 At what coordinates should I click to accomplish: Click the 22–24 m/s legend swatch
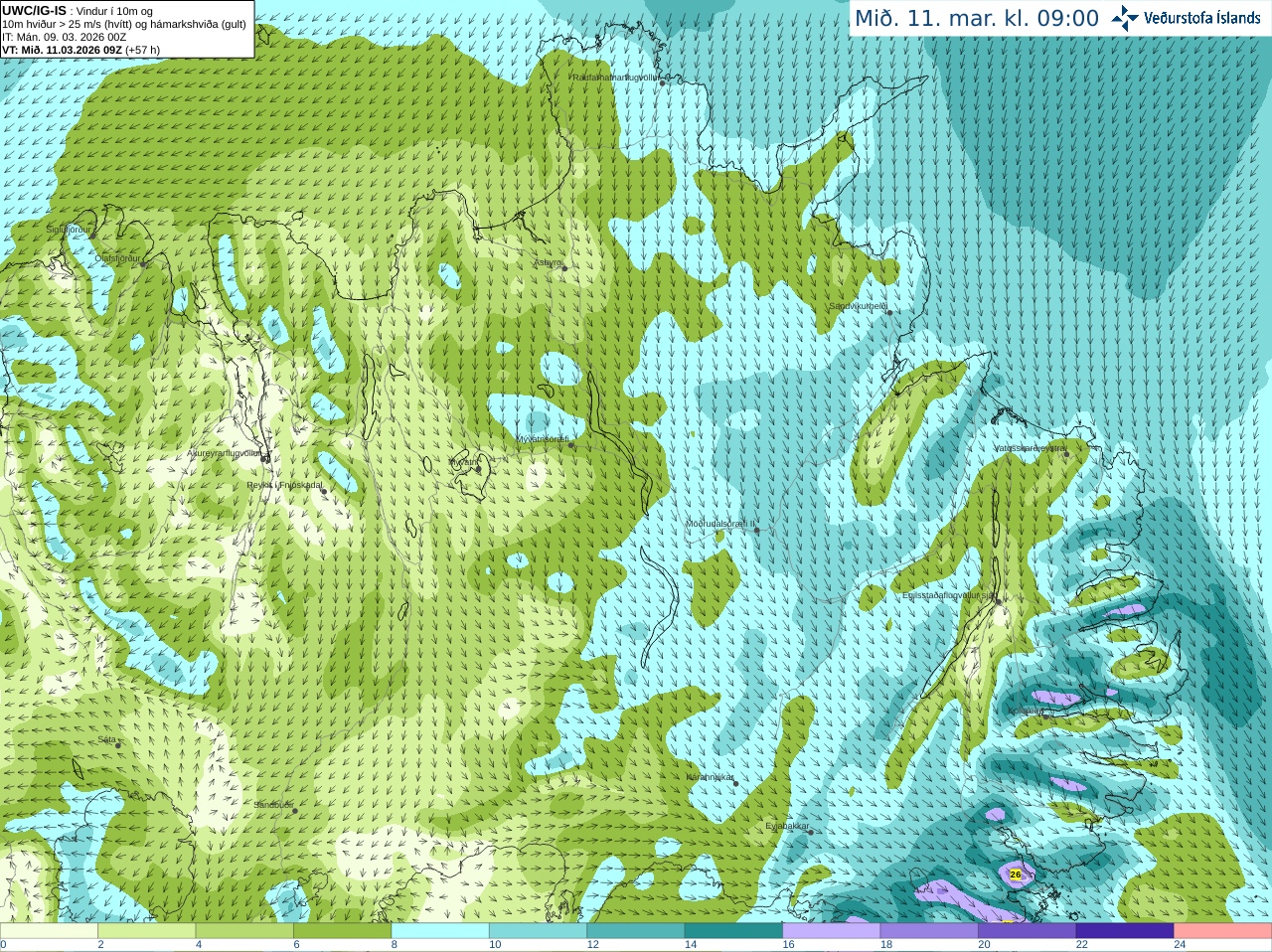tap(1126, 931)
